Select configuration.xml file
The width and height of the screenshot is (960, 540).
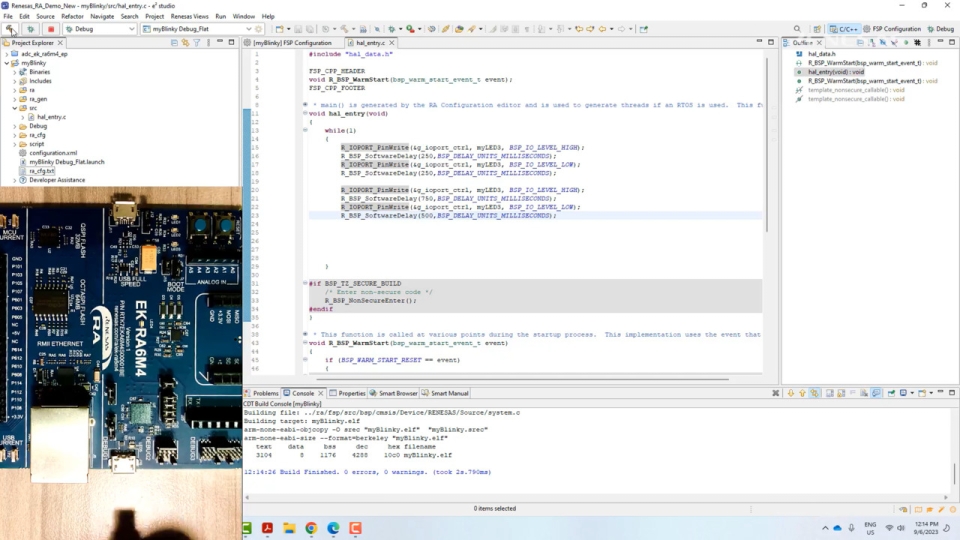click(53, 153)
